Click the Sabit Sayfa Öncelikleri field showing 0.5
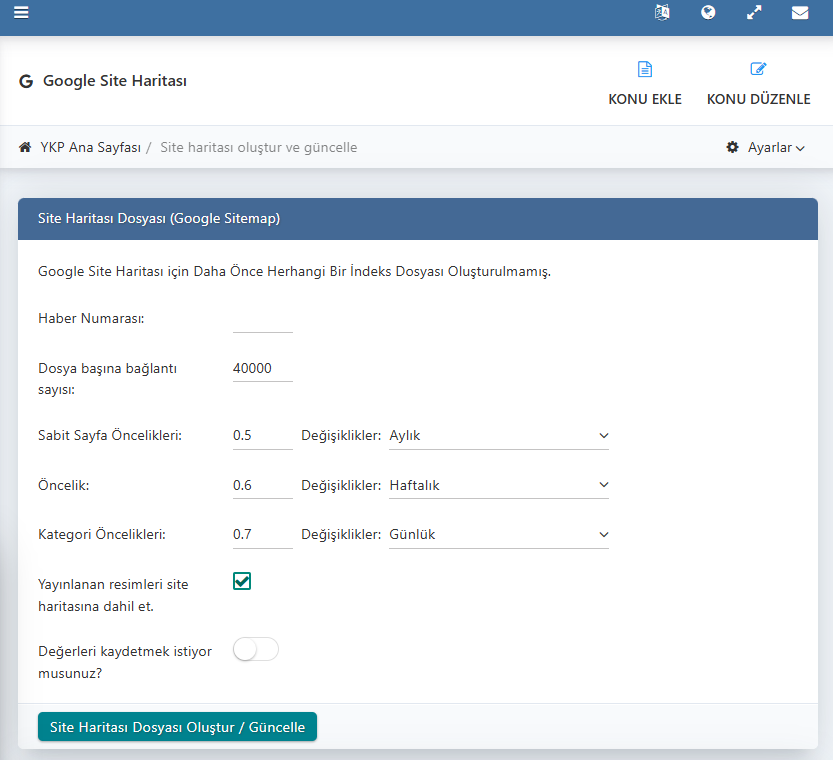Image resolution: width=833 pixels, height=760 pixels. (x=262, y=435)
